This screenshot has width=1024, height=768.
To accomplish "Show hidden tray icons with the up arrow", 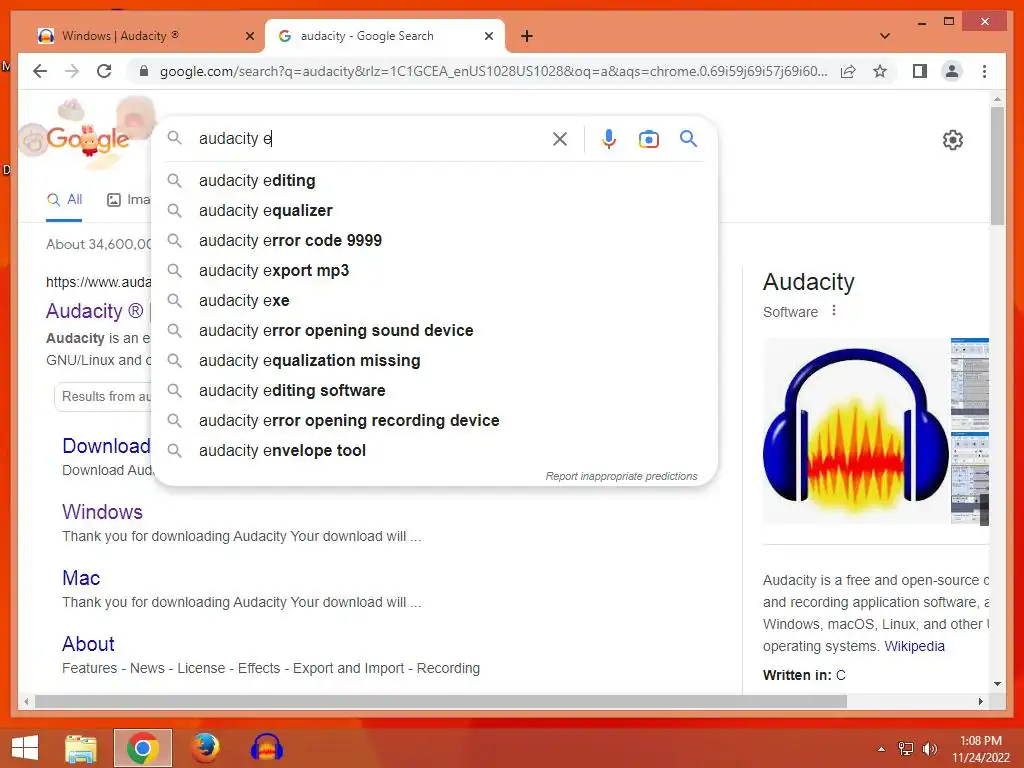I will [x=881, y=749].
